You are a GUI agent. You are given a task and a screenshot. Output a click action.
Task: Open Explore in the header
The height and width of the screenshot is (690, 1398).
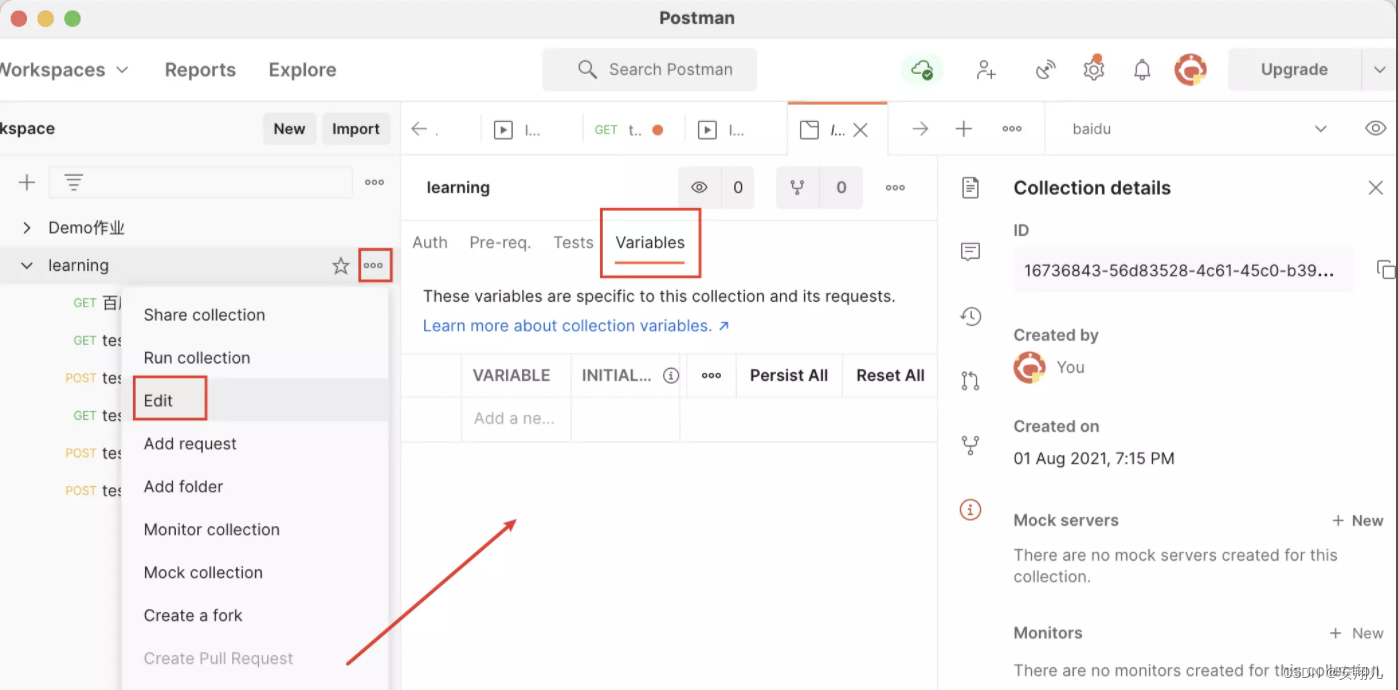click(x=302, y=70)
